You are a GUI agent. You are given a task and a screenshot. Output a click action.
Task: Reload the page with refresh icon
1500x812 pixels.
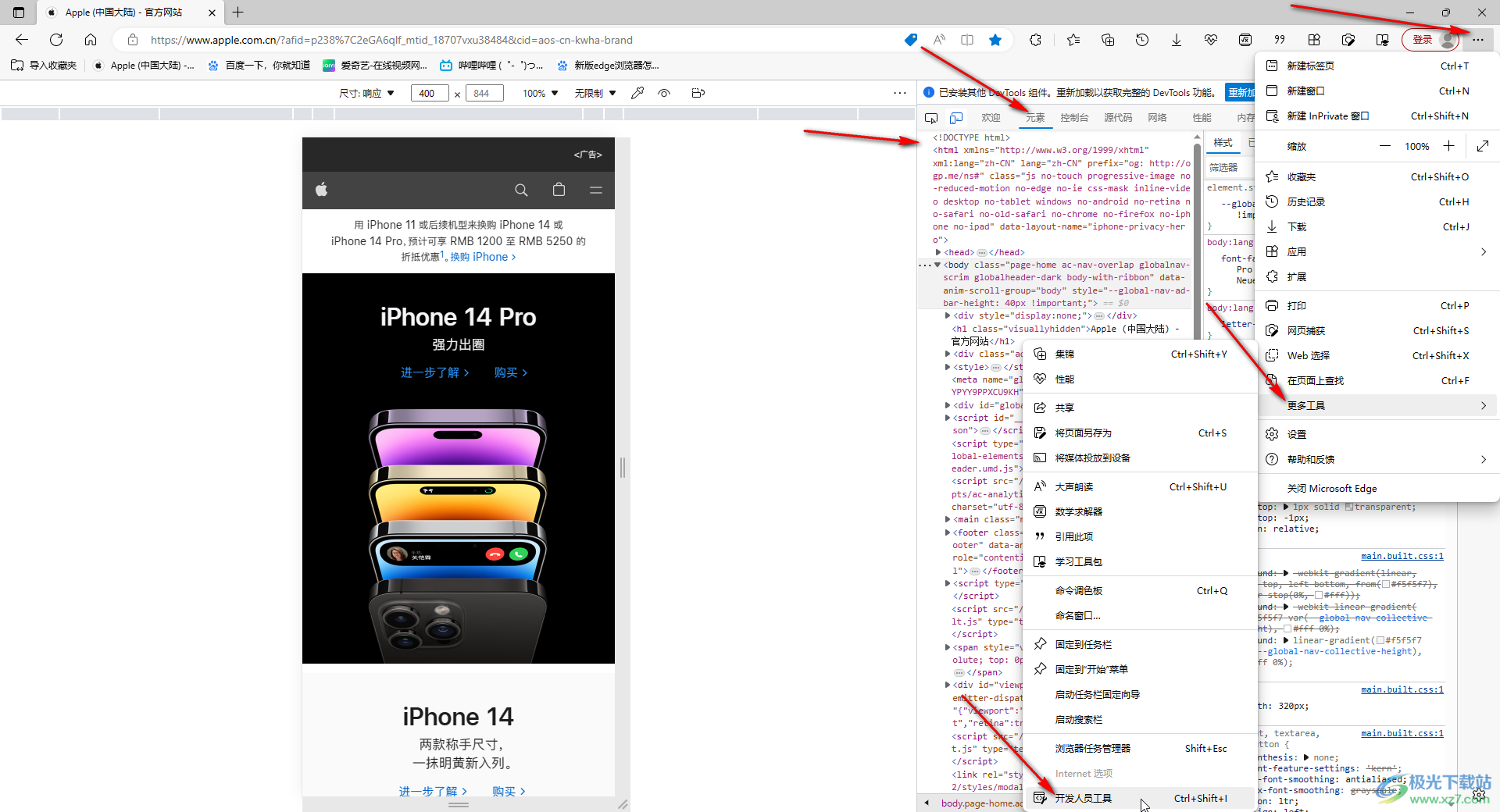(56, 40)
